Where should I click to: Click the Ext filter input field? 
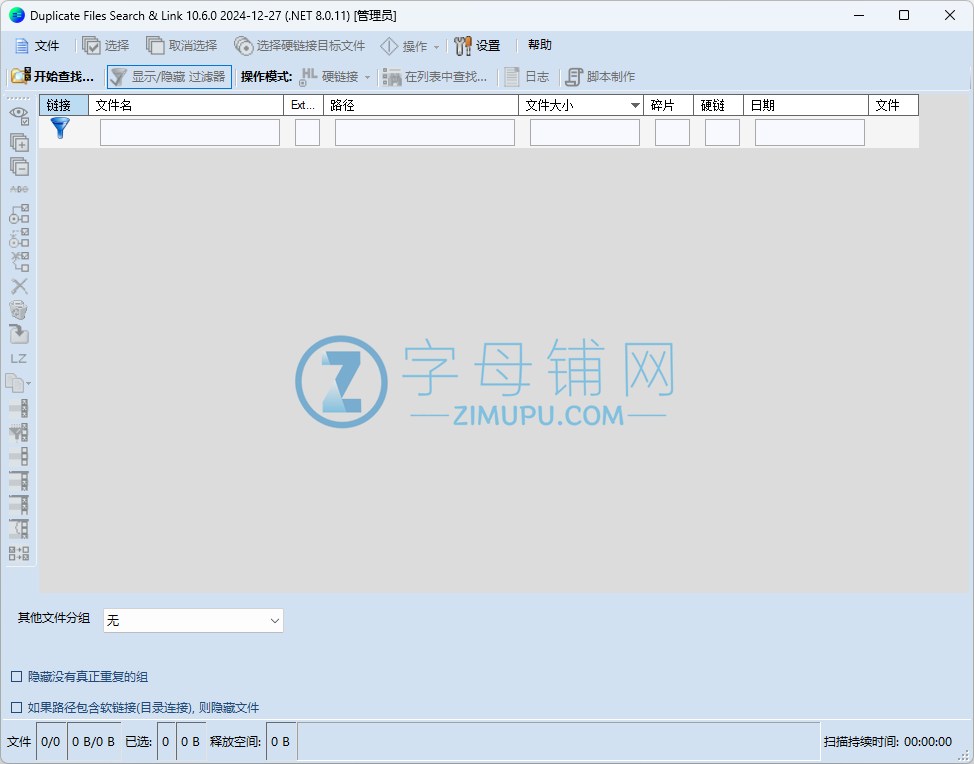307,132
